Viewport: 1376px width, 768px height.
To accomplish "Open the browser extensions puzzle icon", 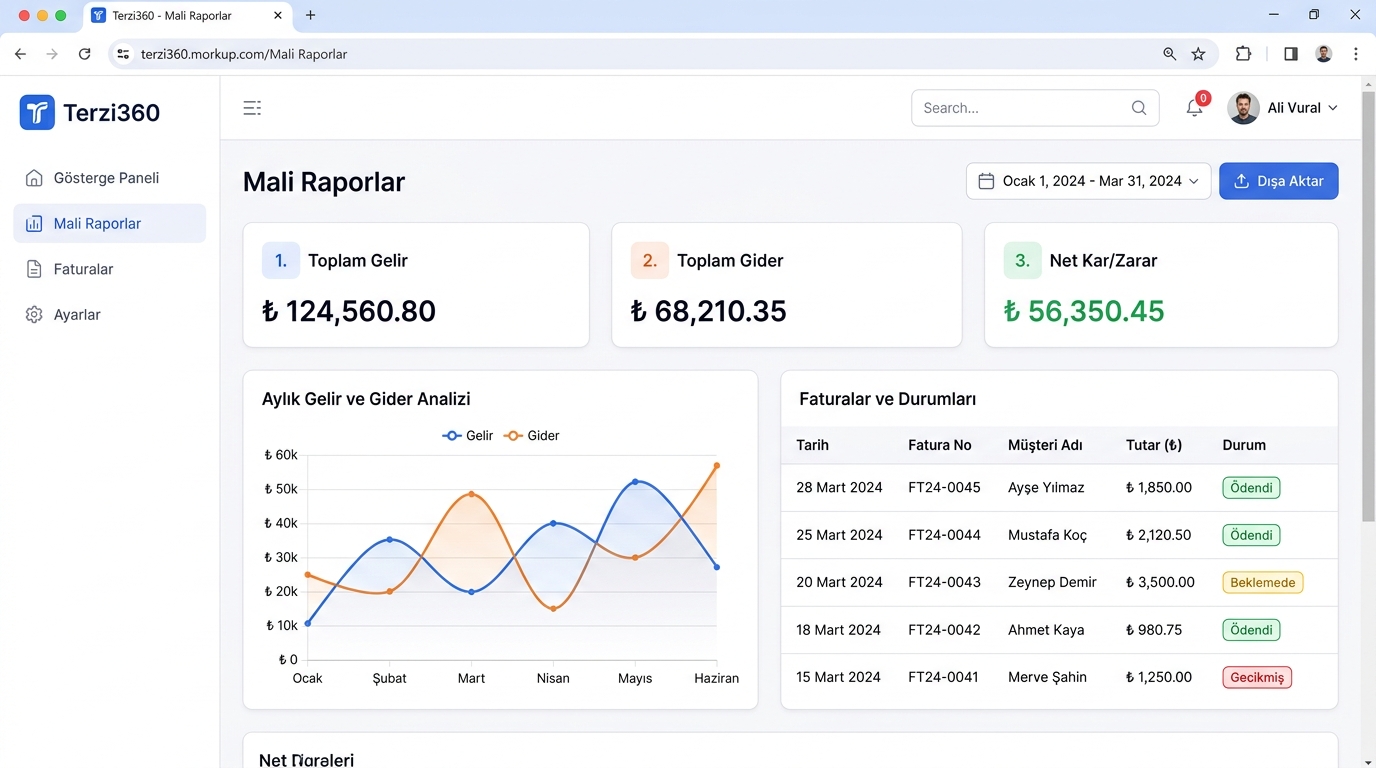I will click(1243, 54).
